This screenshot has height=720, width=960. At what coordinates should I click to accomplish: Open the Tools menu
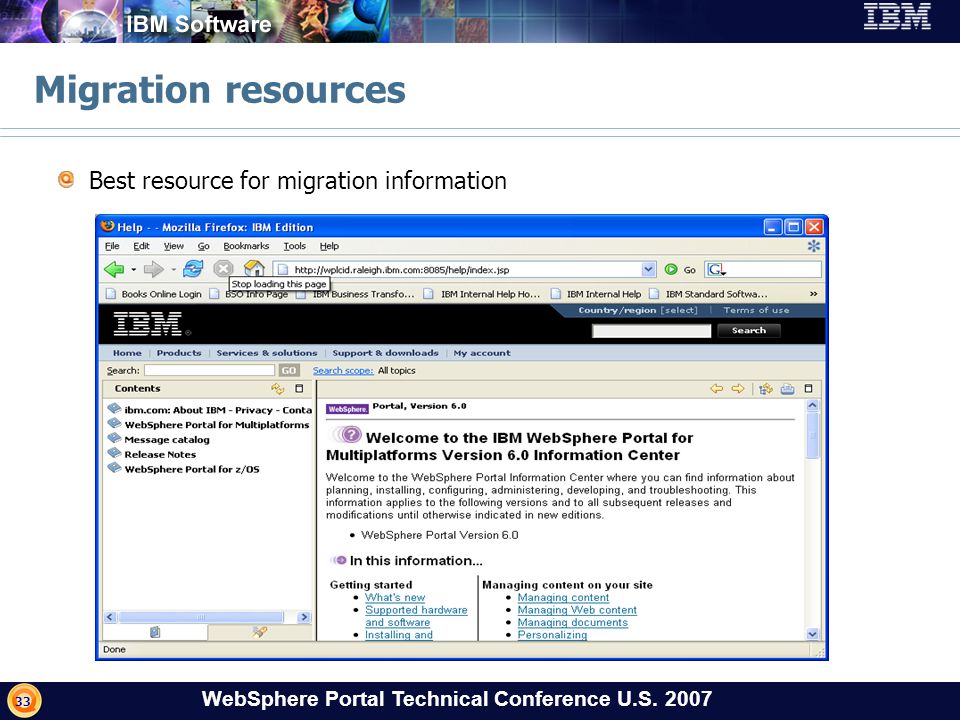pyautogui.click(x=294, y=246)
